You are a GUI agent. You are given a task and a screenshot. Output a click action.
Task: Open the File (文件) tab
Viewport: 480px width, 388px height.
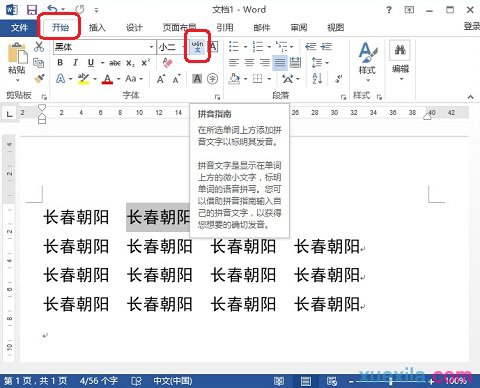point(19,28)
